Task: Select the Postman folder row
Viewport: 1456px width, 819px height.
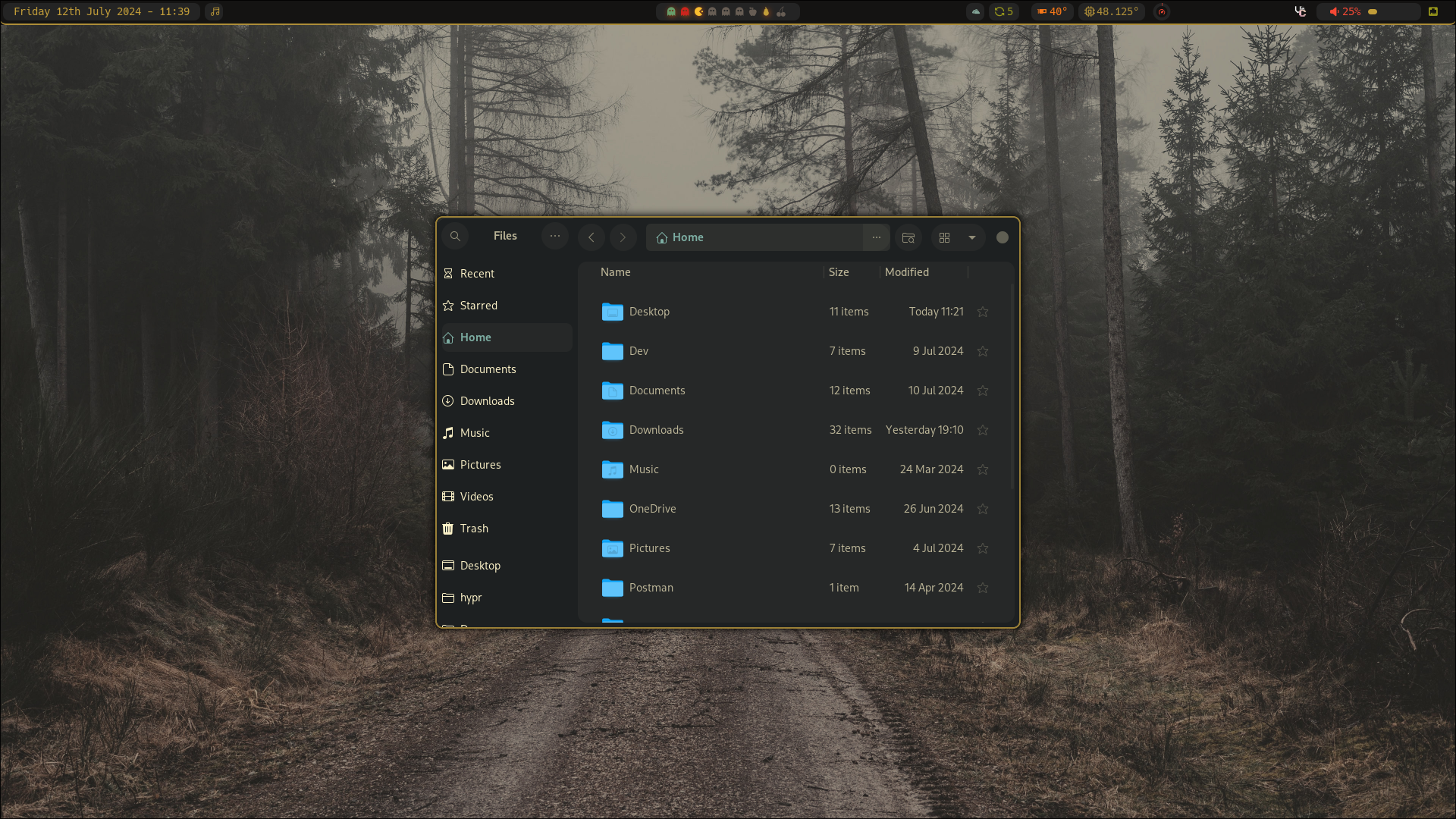Action: 795,588
